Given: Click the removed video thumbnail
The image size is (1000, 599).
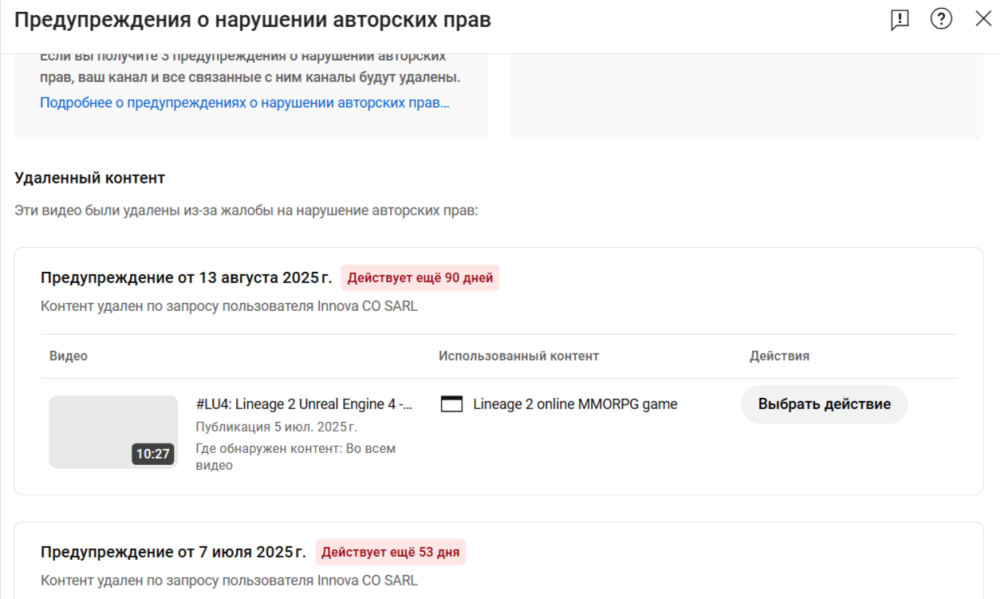Looking at the screenshot, I should [113, 432].
